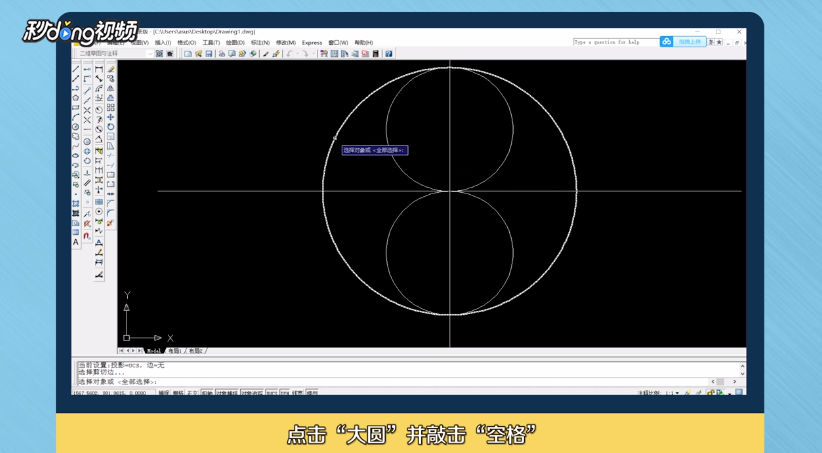Screen dimensions: 822x453
Task: Select the Multiline Text A tool
Action: (x=75, y=242)
